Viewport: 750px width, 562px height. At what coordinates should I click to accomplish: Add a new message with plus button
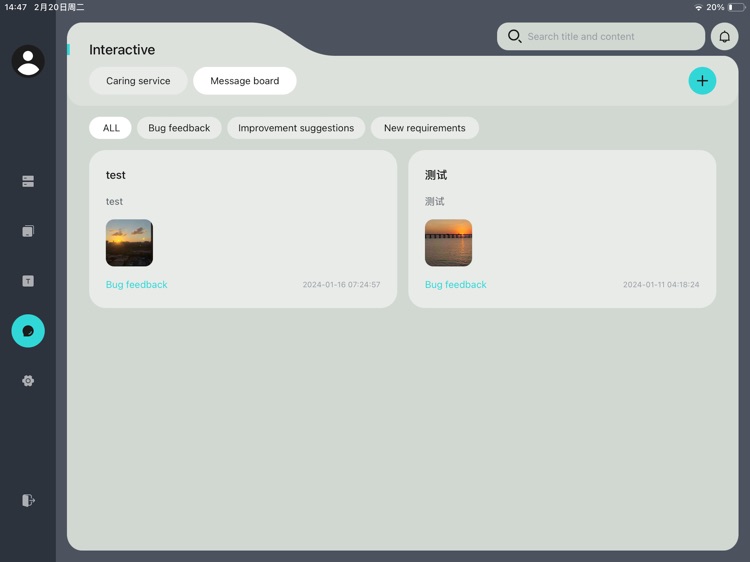coord(702,81)
